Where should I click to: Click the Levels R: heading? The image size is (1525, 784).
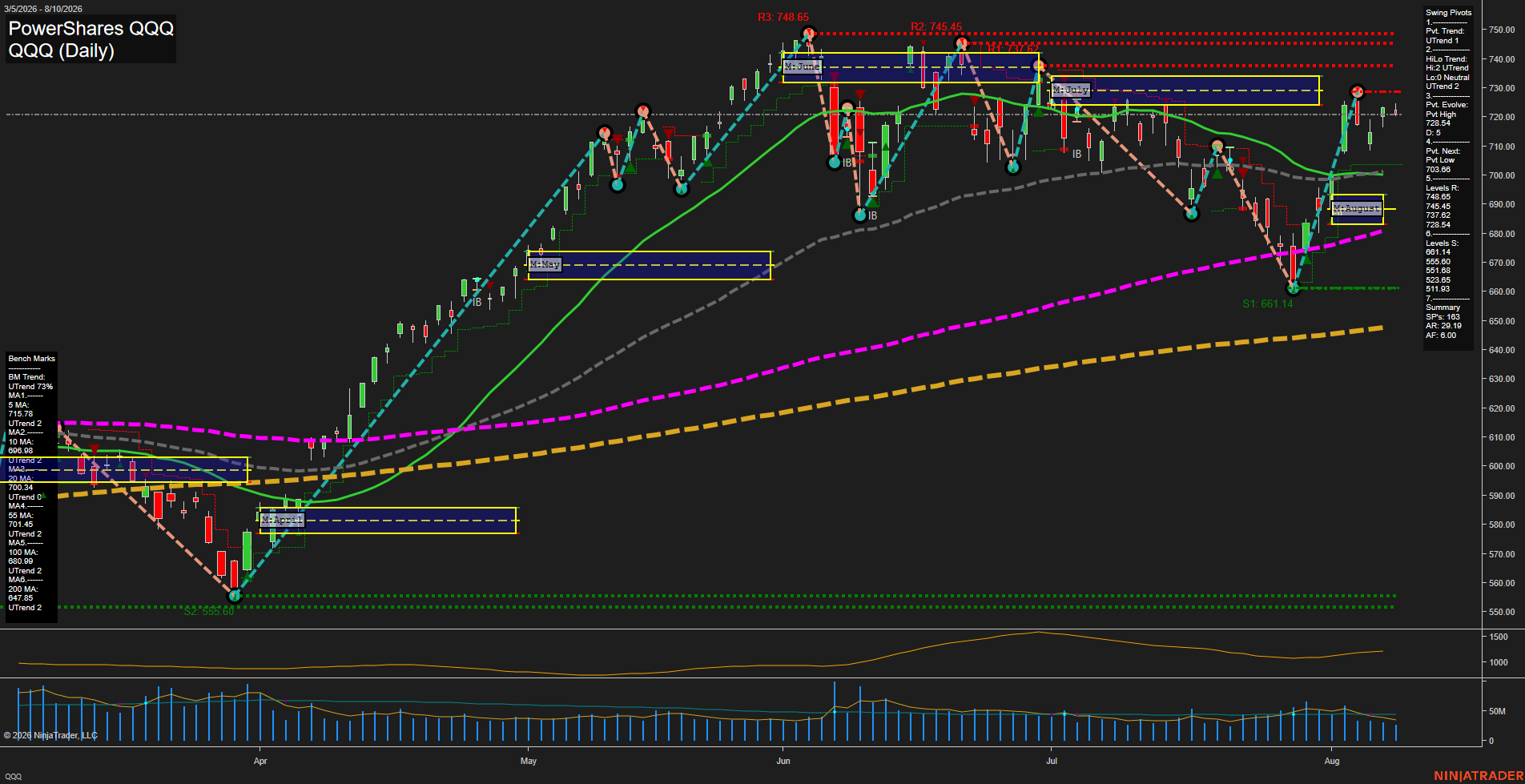(1442, 188)
